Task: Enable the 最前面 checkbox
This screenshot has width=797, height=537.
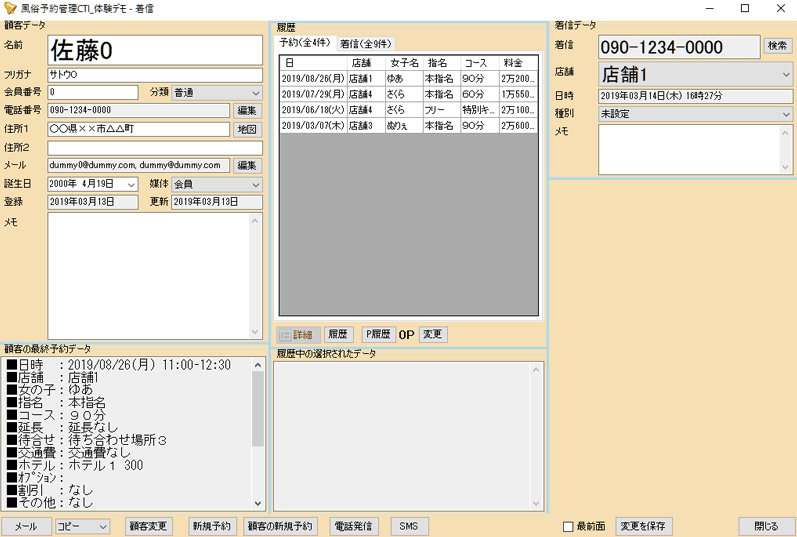Action: point(568,527)
